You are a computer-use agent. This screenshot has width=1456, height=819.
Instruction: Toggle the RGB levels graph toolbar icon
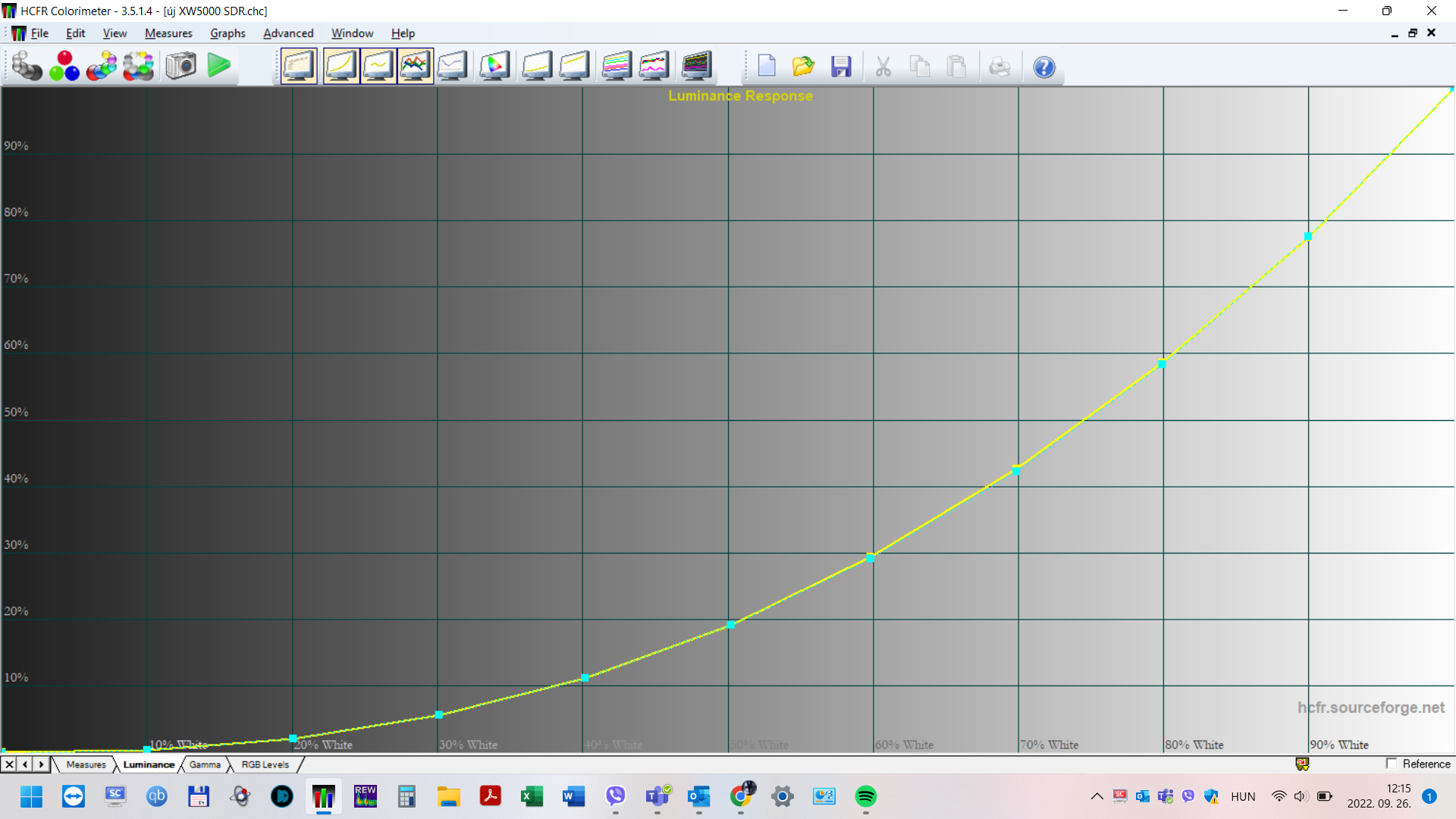415,67
